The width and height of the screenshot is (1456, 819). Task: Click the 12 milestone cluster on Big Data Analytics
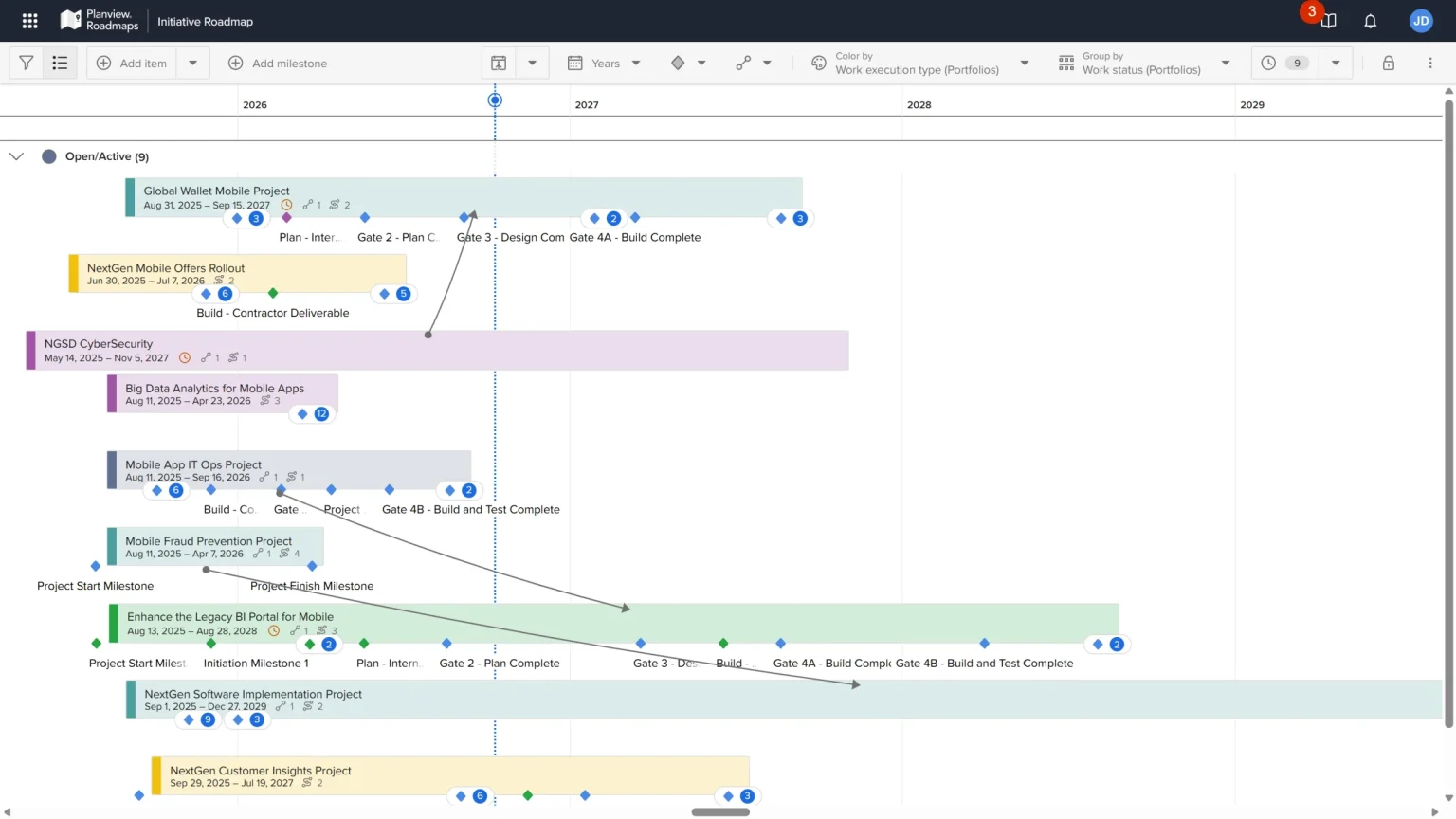coord(312,413)
